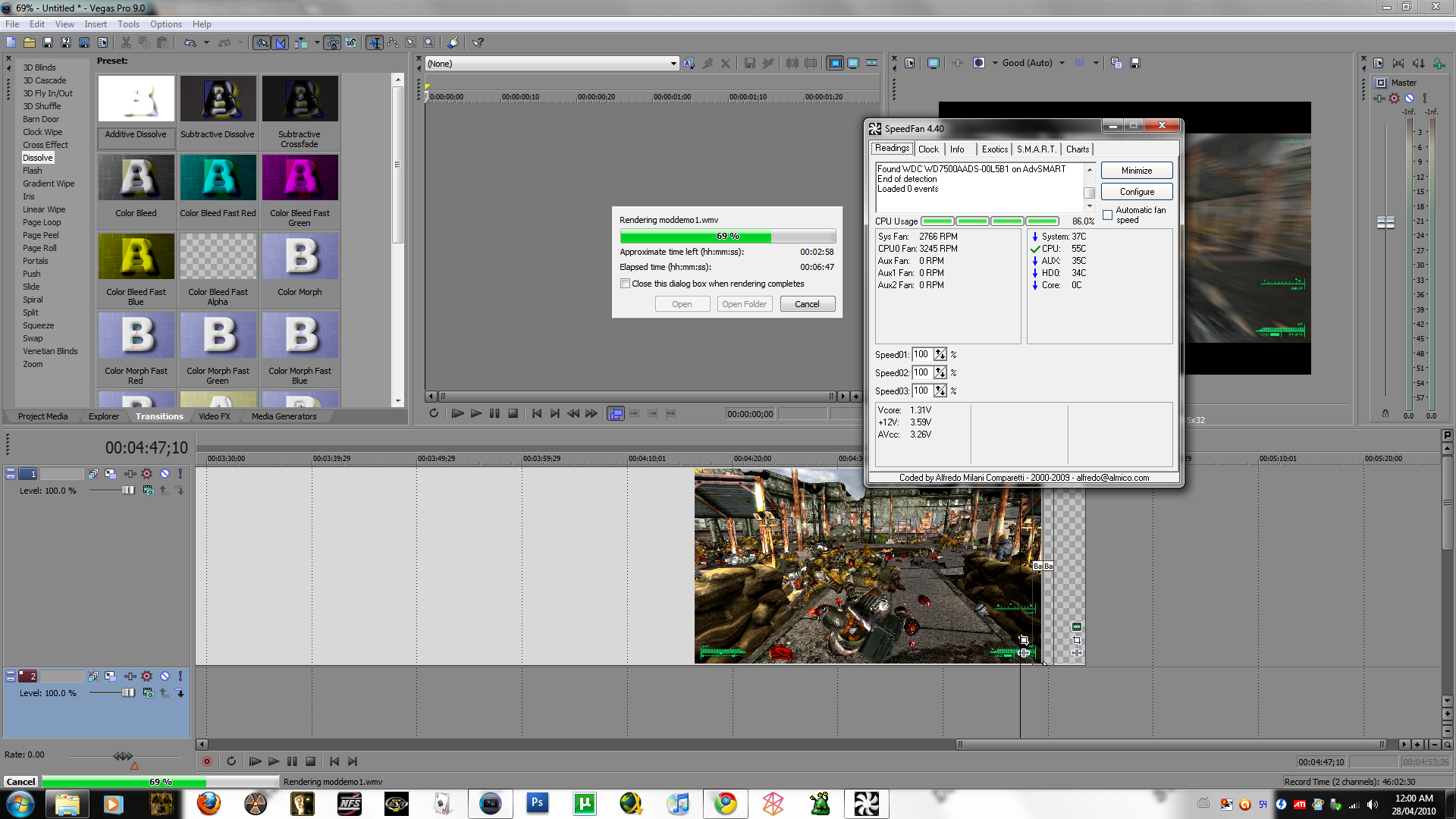This screenshot has width=1456, height=819.
Task: Click trimmer Play button
Action: coord(475,413)
